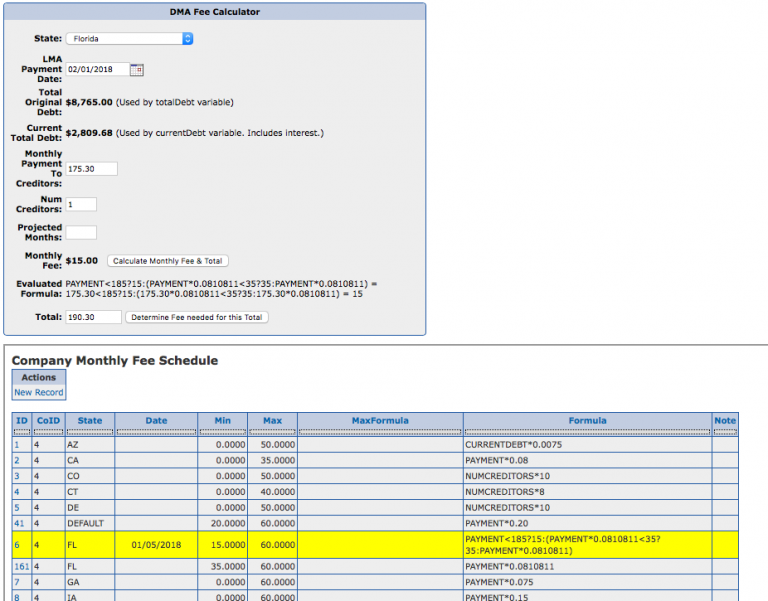
Task: Click the New Record link
Action: pyautogui.click(x=38, y=392)
